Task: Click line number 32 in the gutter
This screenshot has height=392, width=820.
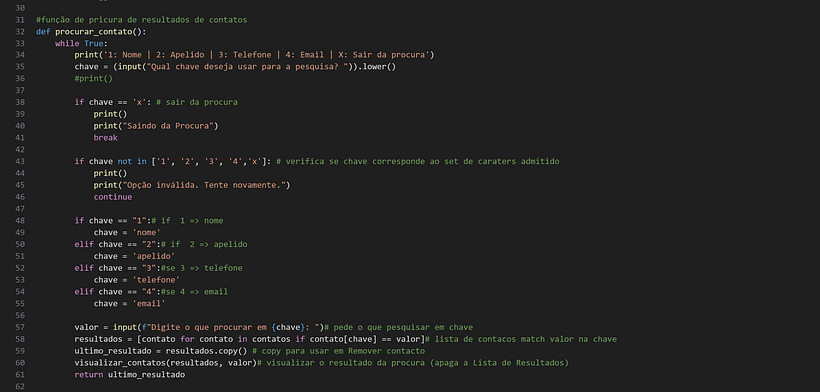Action: (x=20, y=32)
